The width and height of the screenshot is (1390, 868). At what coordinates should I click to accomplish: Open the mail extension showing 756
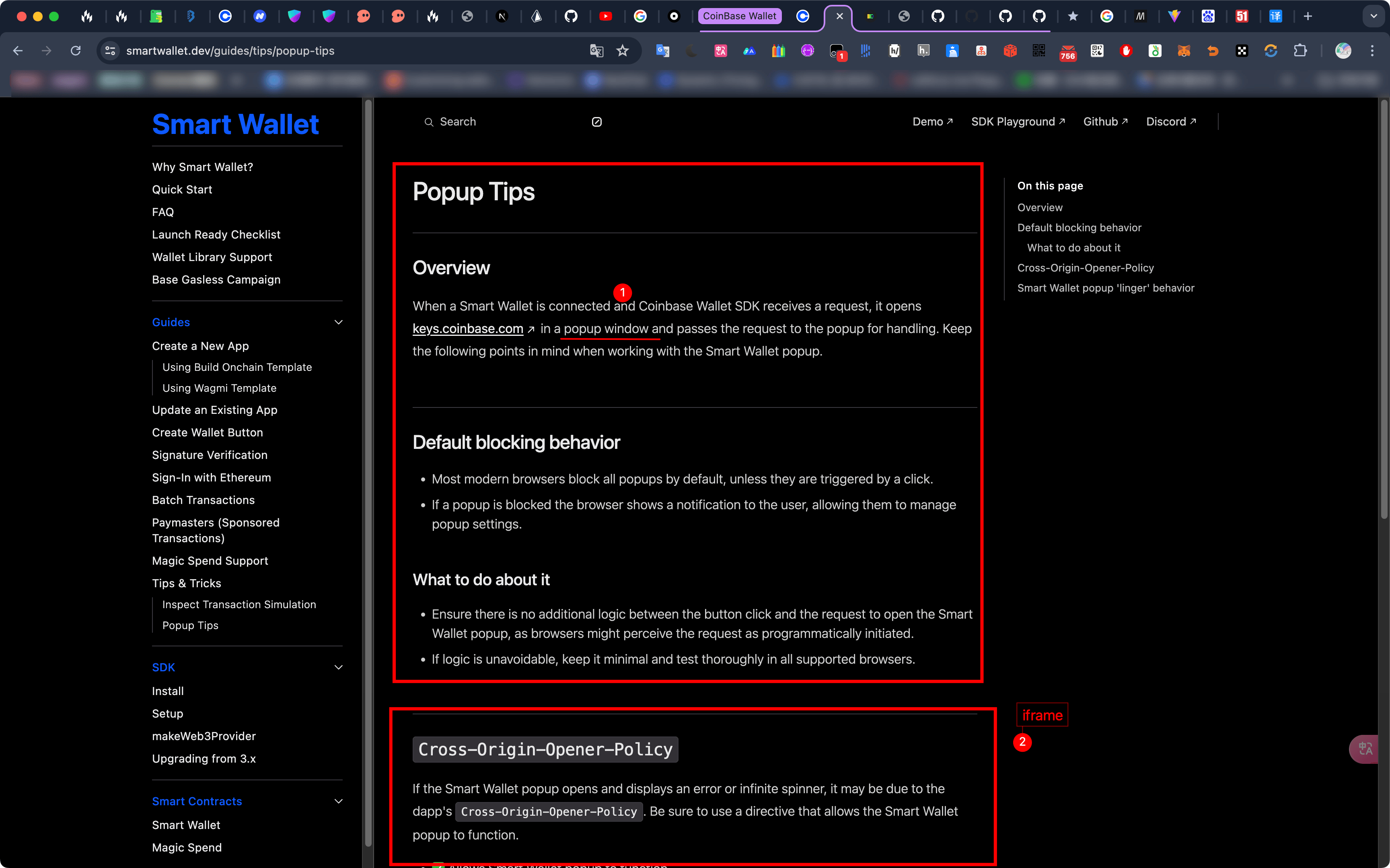click(x=1067, y=52)
